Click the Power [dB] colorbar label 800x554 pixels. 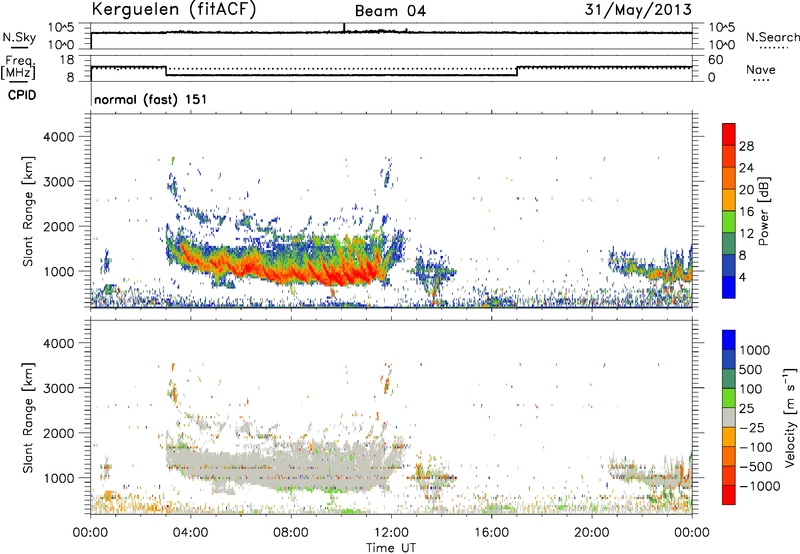click(x=763, y=211)
